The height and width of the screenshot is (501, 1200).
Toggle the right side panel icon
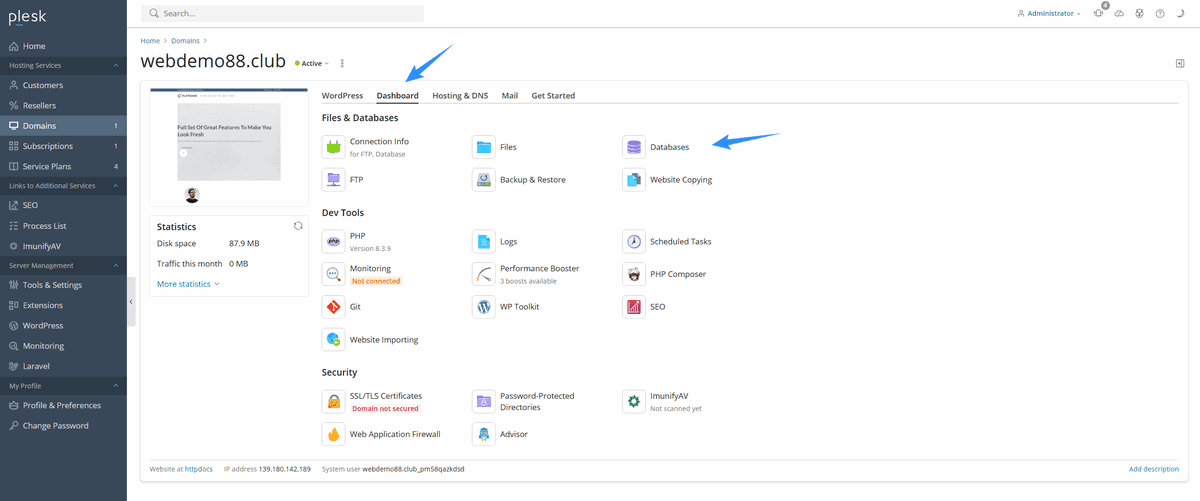(x=1179, y=63)
